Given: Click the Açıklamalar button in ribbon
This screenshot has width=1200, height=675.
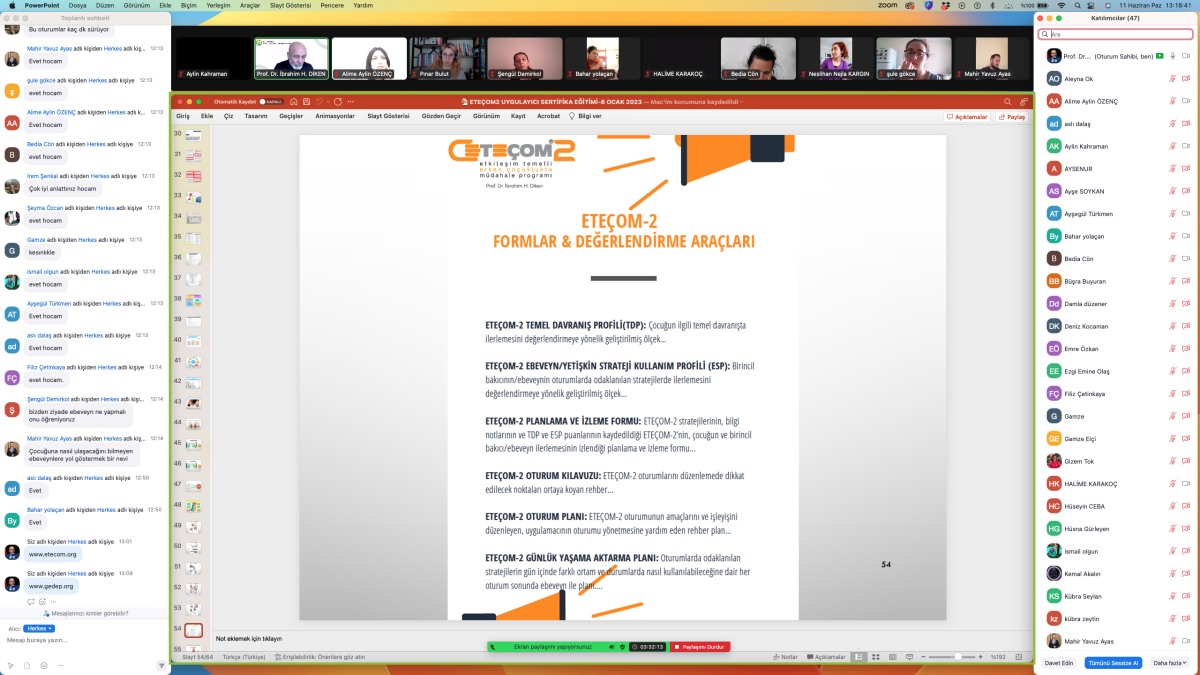Looking at the screenshot, I should [967, 116].
